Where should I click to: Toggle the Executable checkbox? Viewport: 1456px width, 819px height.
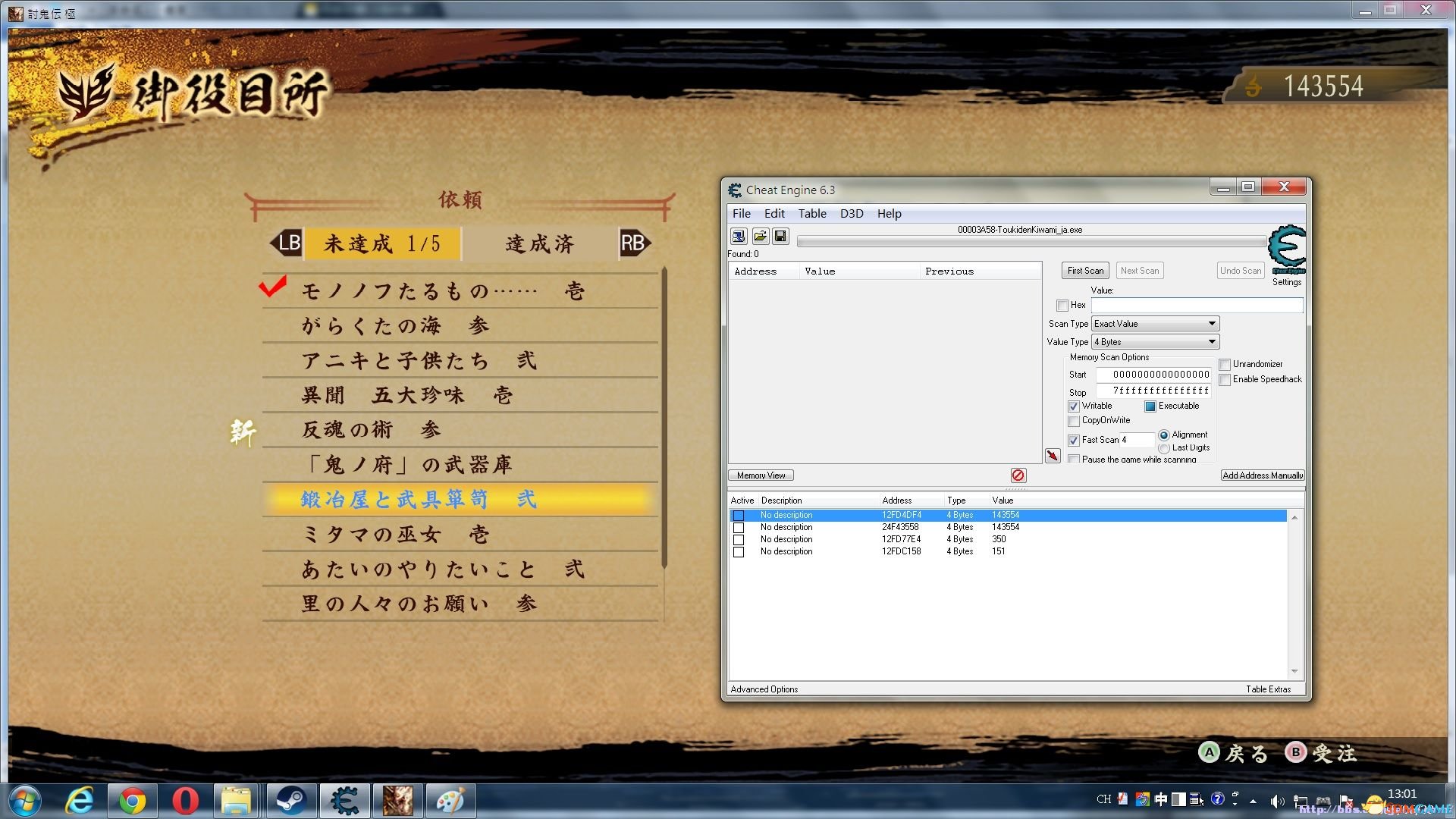coord(1150,406)
